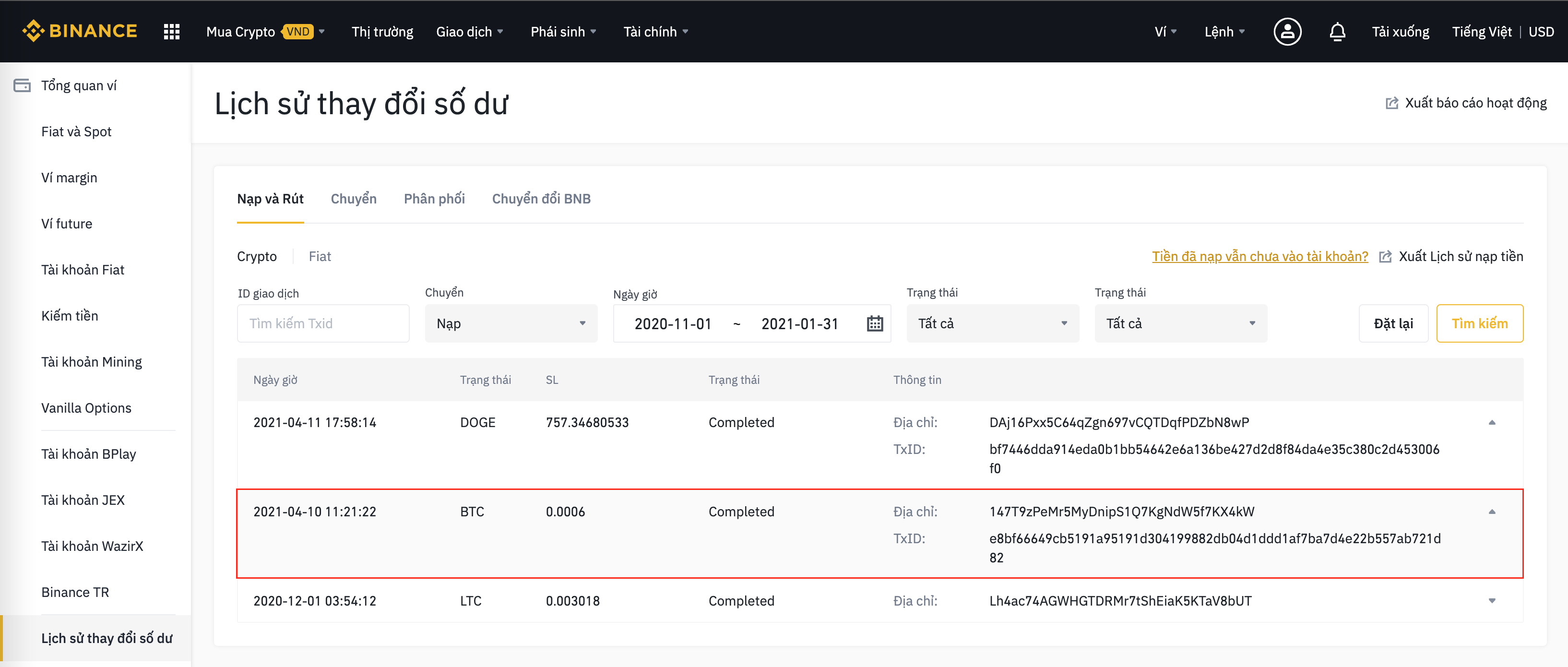Viewport: 1568px width, 667px height.
Task: Click the DOGE address DAj16Pxx5C64qZgn697vCQTDqfPDZbN8wP
Action: [1119, 422]
